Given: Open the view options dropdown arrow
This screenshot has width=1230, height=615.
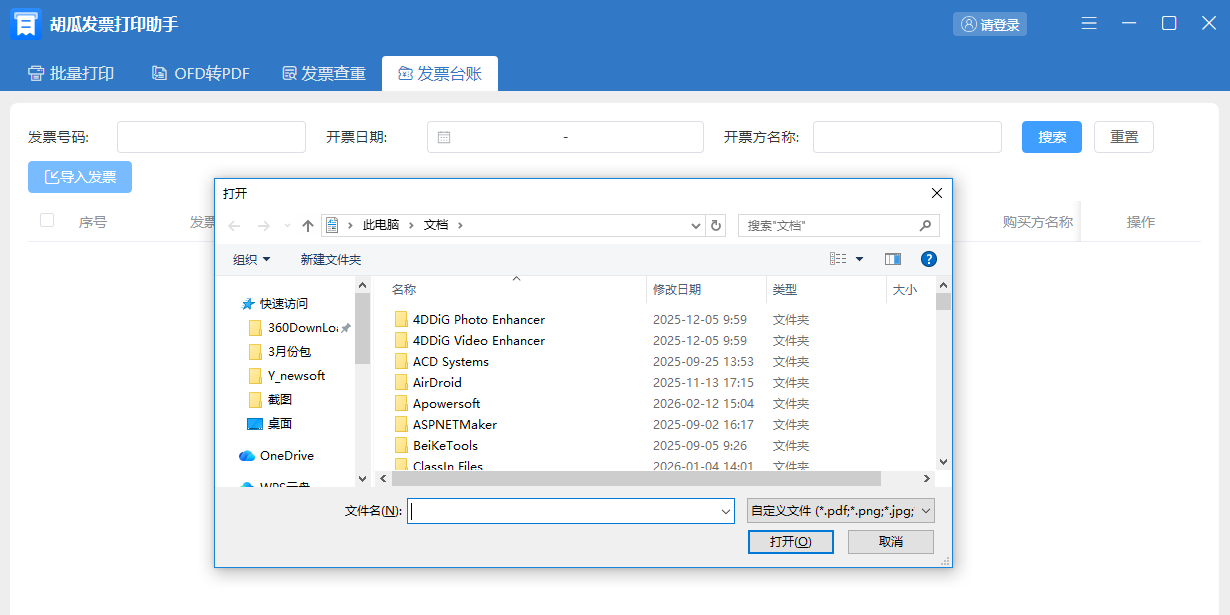Looking at the screenshot, I should click(x=859, y=260).
